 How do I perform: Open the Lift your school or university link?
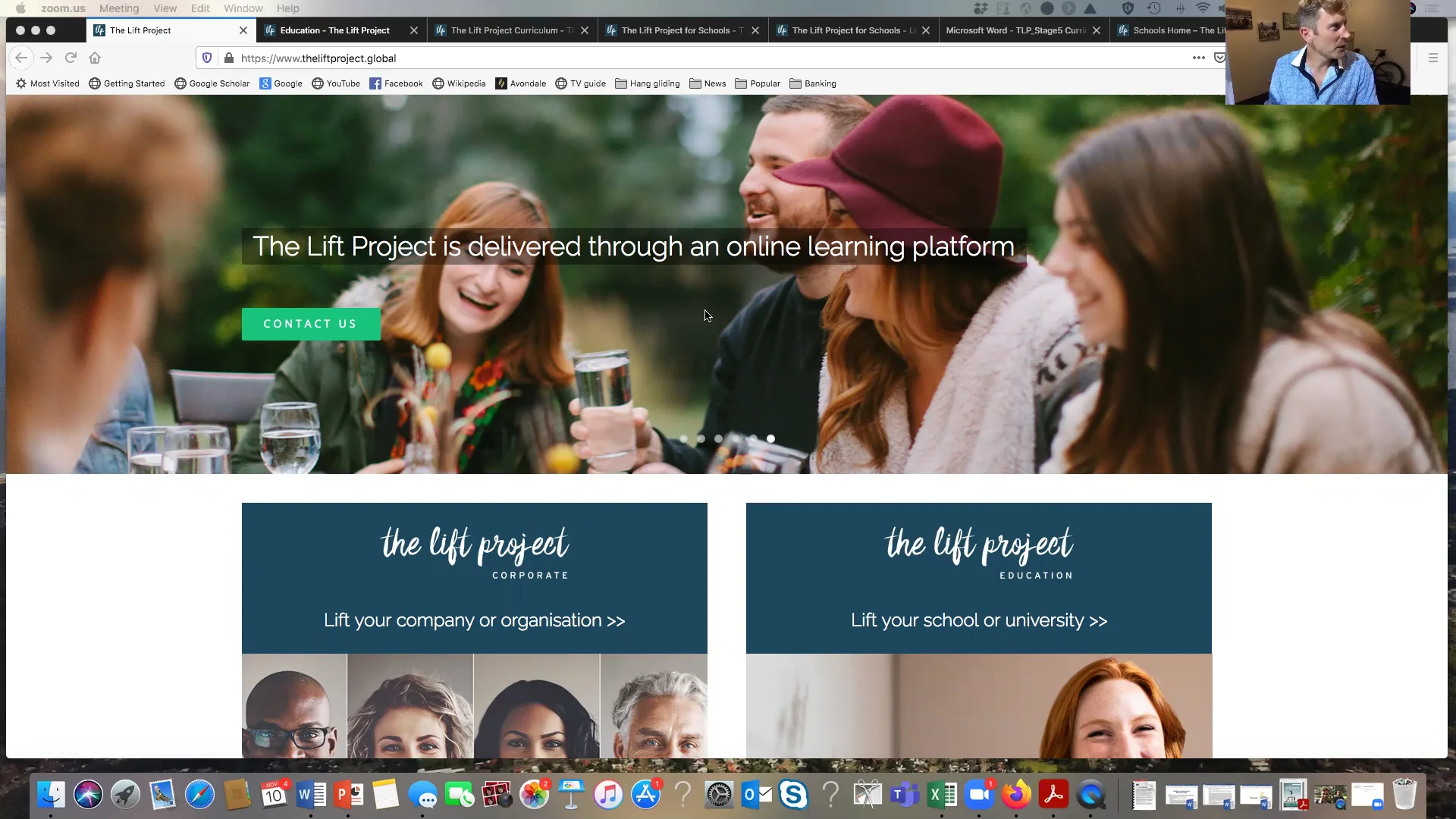click(x=978, y=620)
